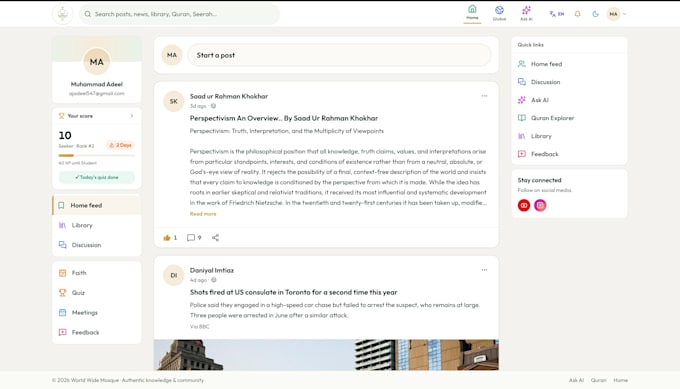Open the Toronto news post image

tap(326, 355)
